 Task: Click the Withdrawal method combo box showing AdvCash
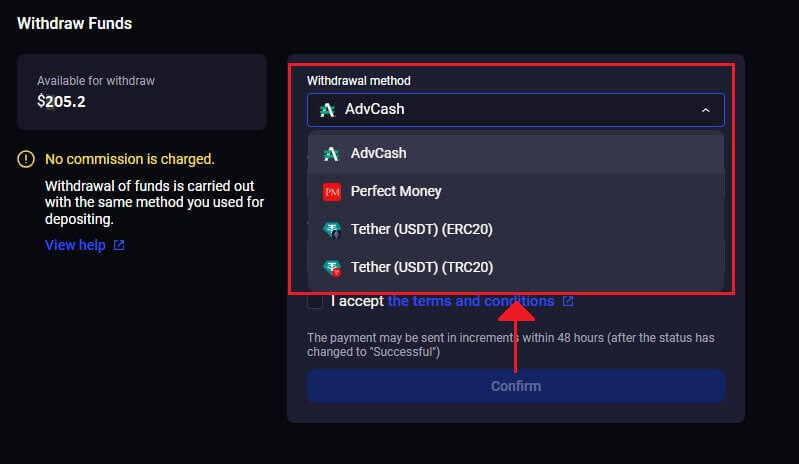(x=516, y=110)
